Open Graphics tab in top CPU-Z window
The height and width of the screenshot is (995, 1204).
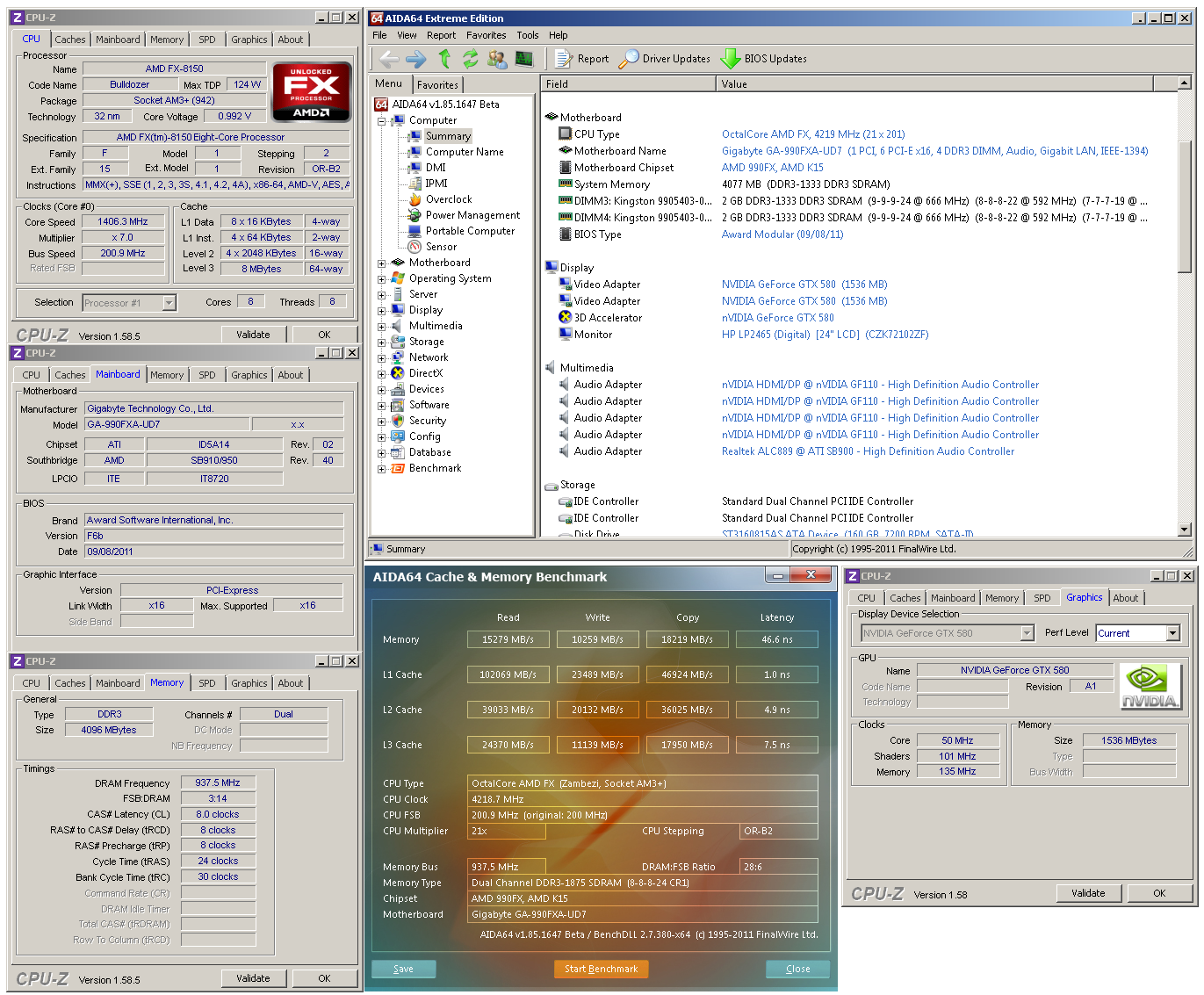249,40
